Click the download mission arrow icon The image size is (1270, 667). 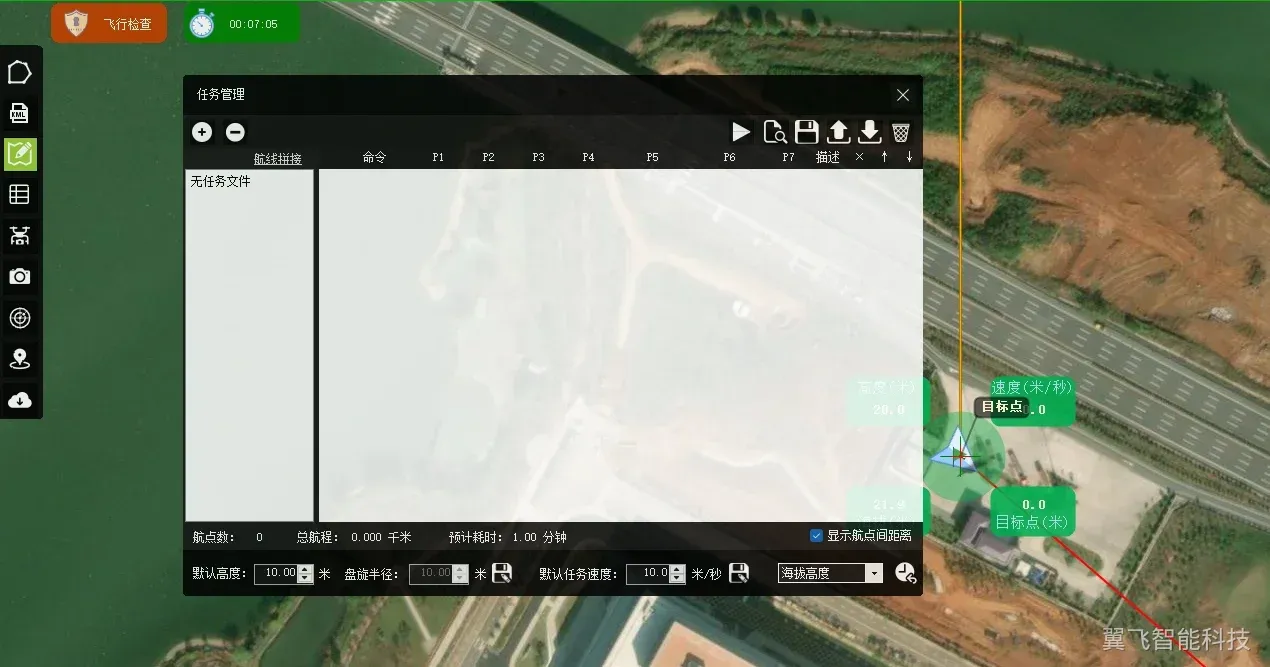point(870,132)
